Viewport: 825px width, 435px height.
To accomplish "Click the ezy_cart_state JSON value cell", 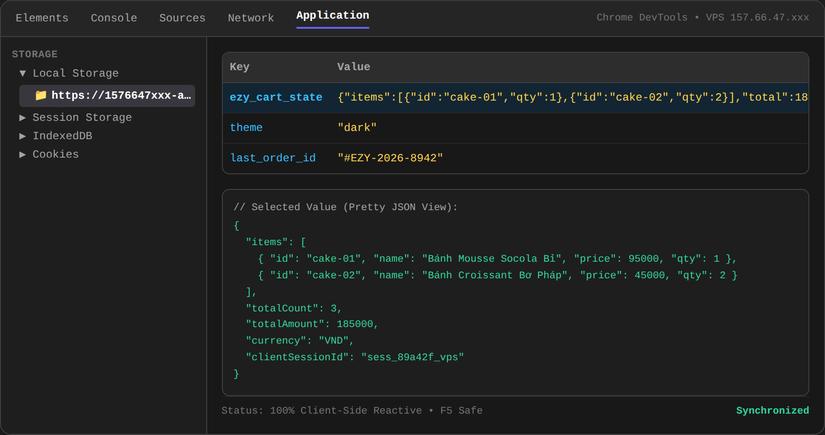I will [572, 97].
